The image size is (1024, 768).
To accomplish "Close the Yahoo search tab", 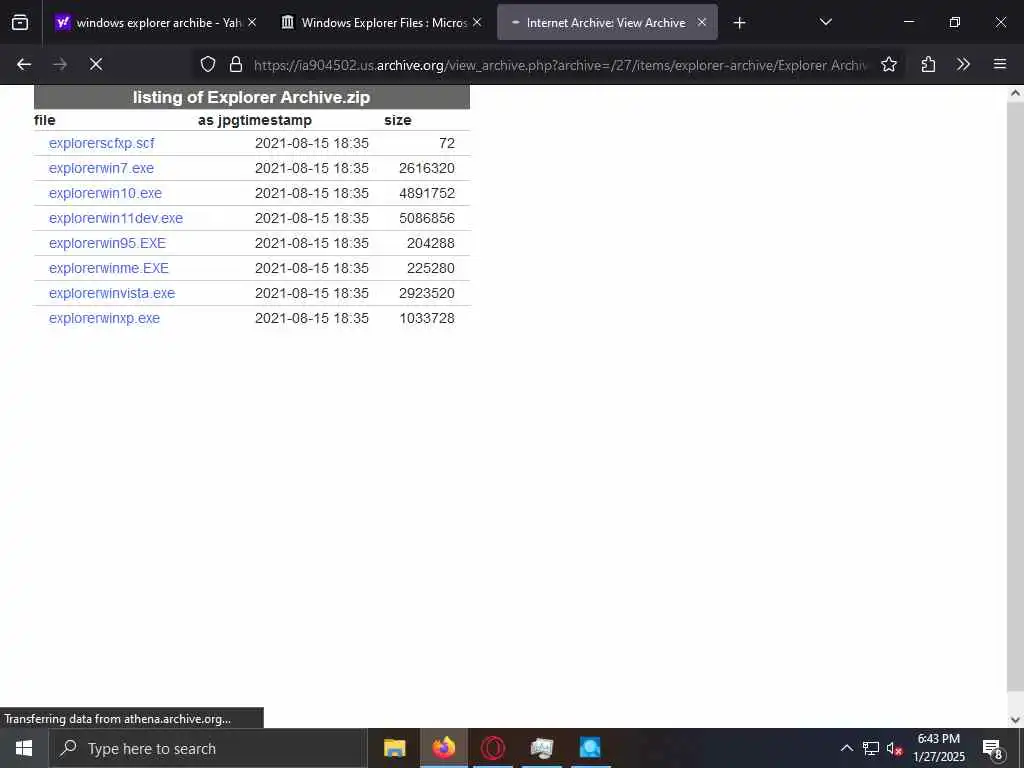I will click(252, 22).
